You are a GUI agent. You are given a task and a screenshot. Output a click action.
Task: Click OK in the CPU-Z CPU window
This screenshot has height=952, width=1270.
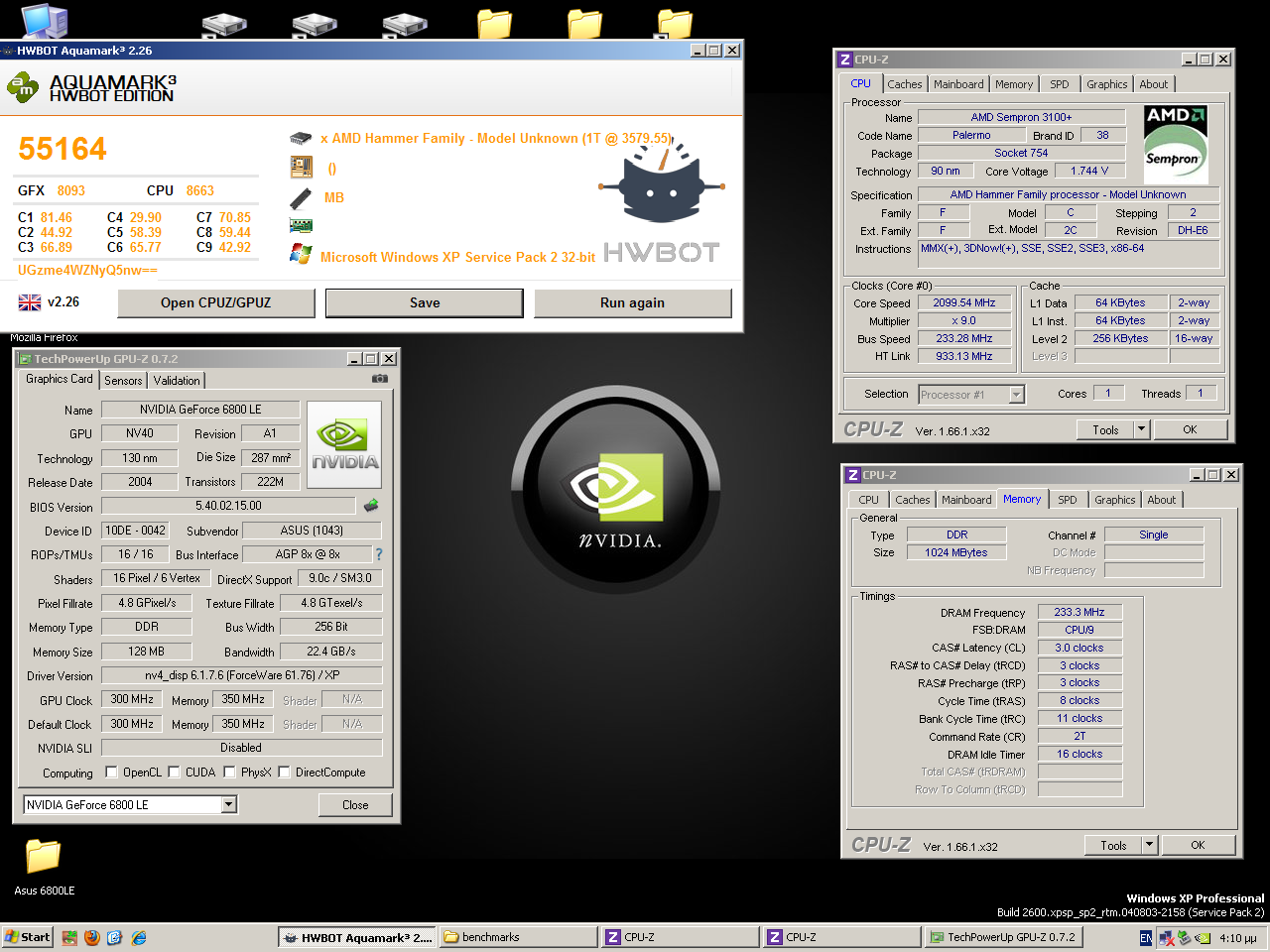click(x=1190, y=429)
